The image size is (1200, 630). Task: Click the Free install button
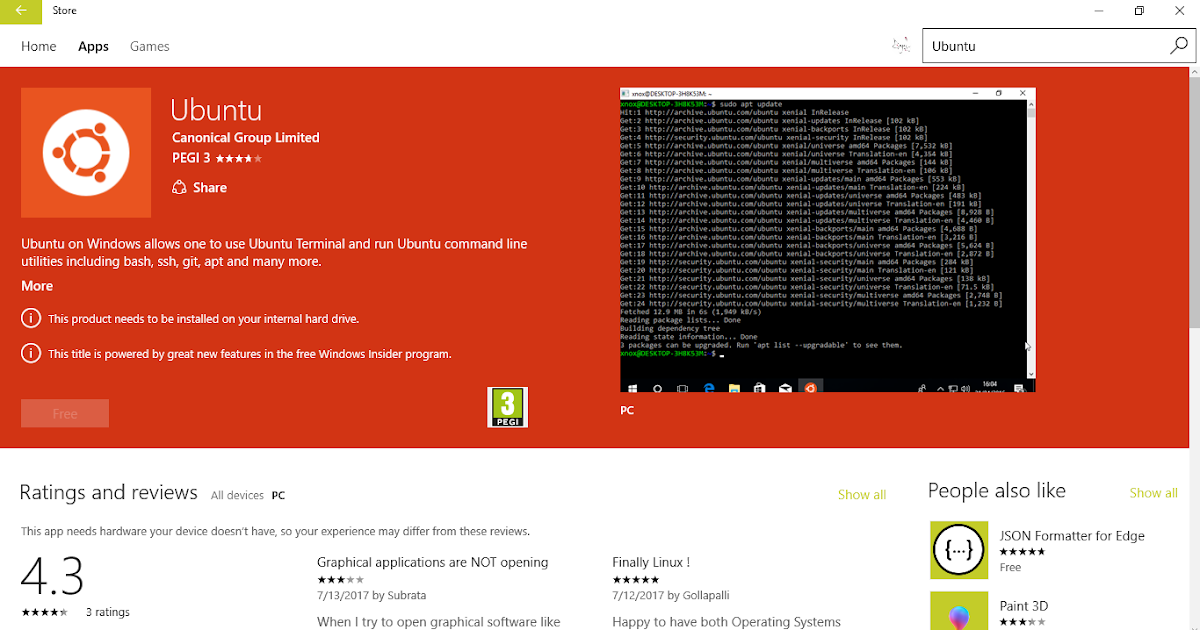tap(64, 413)
